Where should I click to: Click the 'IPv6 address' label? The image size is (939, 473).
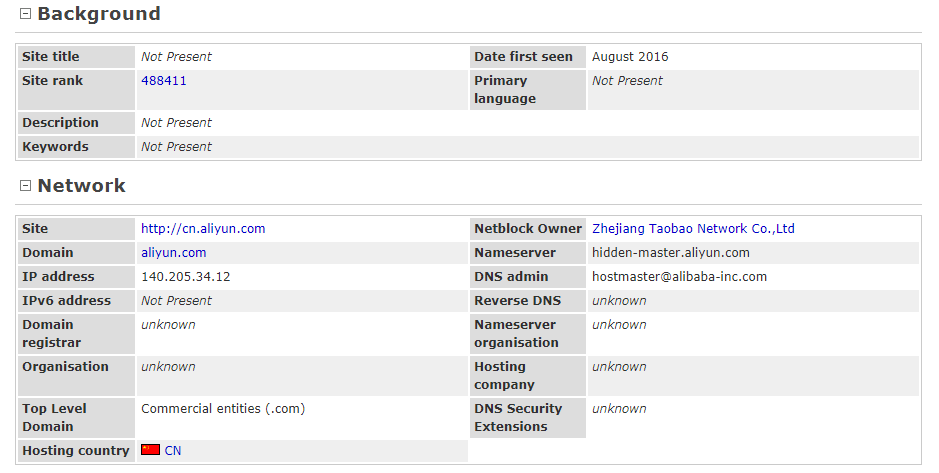(x=66, y=301)
